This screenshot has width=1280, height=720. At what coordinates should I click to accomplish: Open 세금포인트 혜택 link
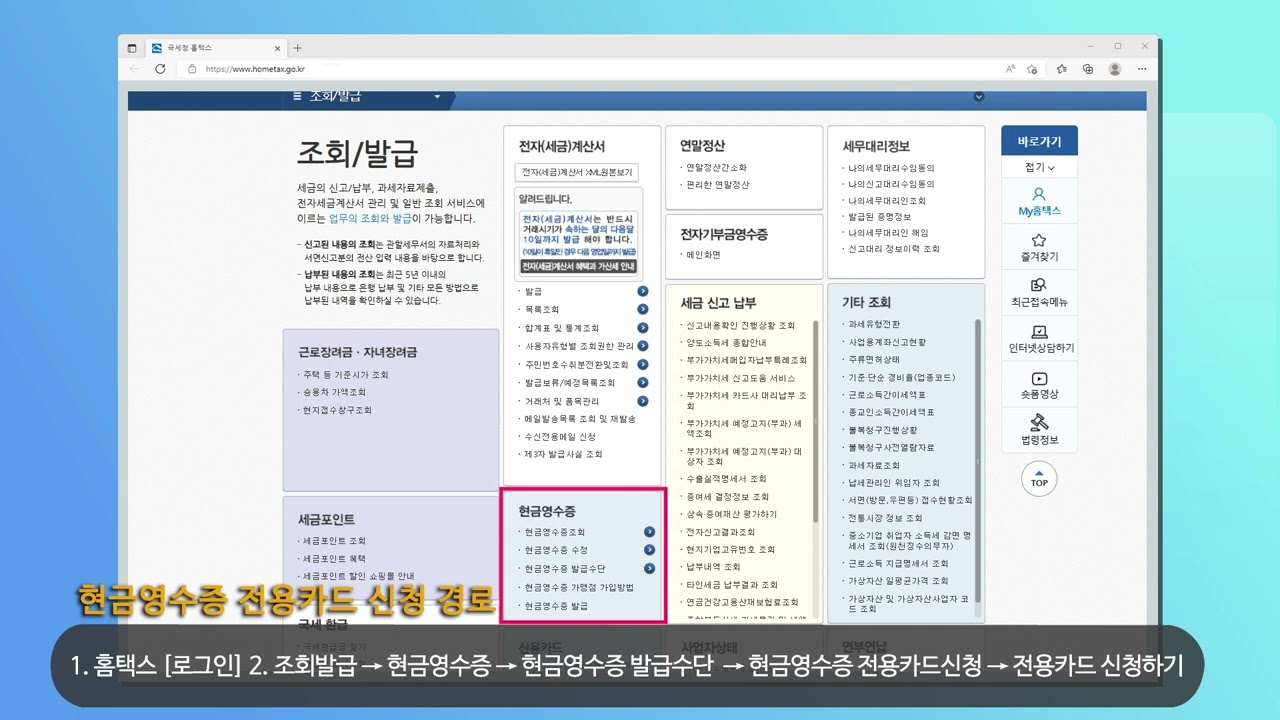[334, 559]
